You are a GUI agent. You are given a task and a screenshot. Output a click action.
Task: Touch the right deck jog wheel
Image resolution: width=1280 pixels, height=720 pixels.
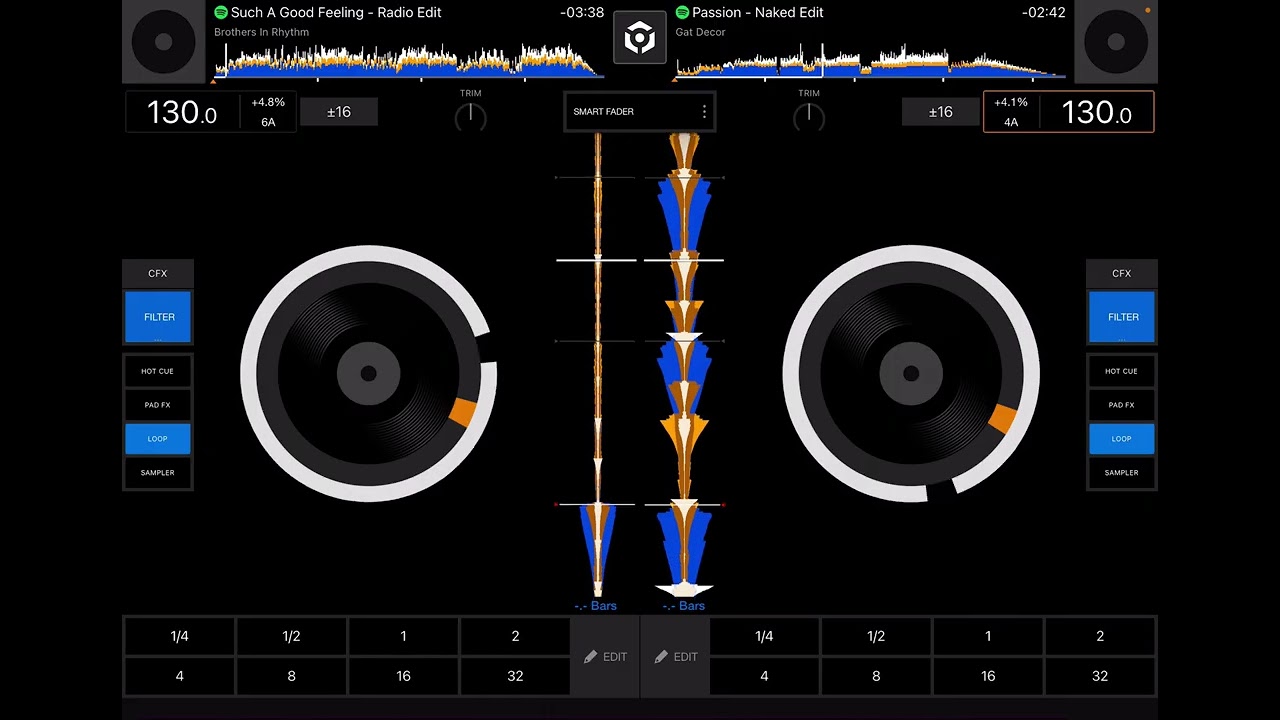click(911, 373)
